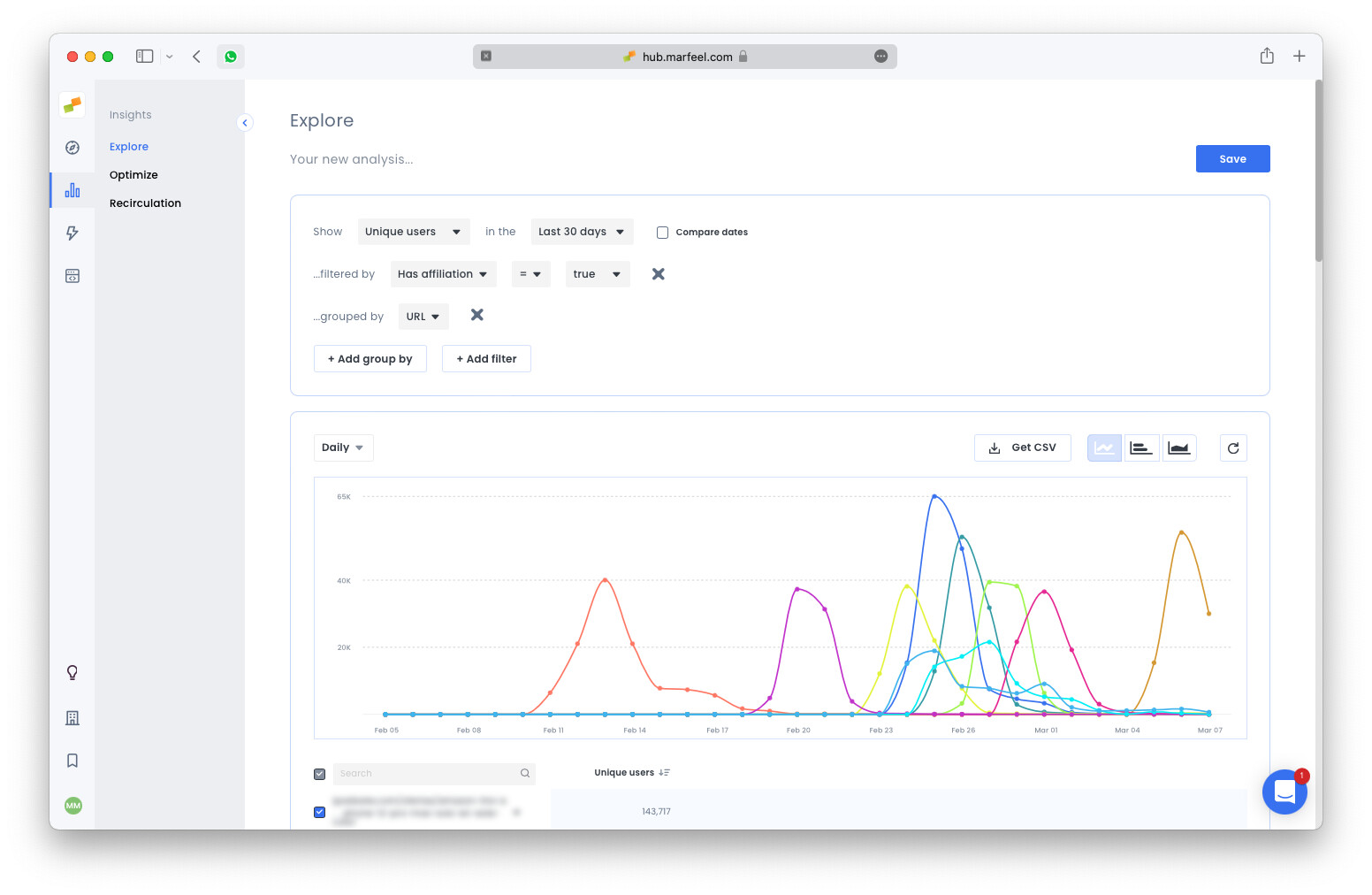The image size is (1372, 895).
Task: Enable the Compare dates checkbox
Action: (662, 232)
